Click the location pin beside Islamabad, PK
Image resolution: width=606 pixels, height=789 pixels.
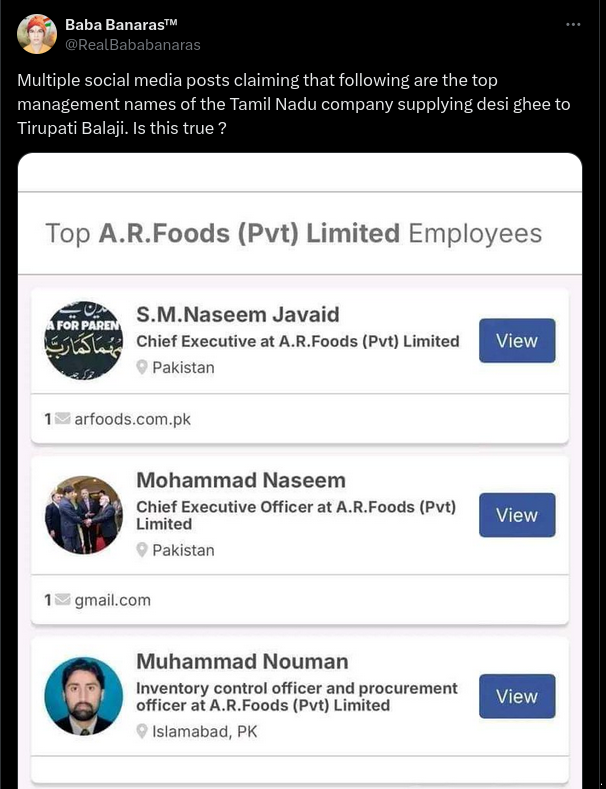(143, 731)
